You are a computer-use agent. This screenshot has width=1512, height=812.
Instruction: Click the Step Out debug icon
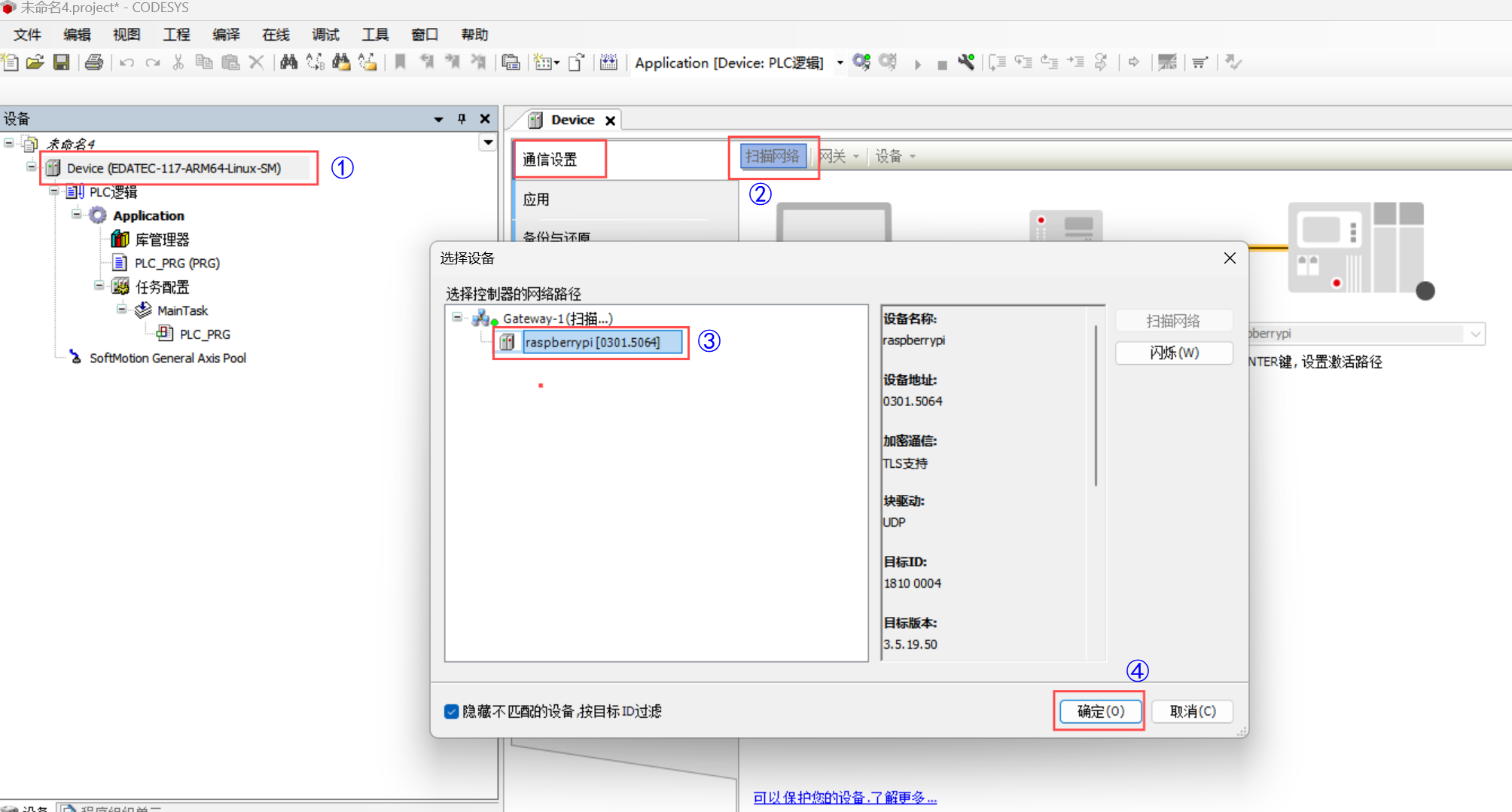click(1050, 63)
